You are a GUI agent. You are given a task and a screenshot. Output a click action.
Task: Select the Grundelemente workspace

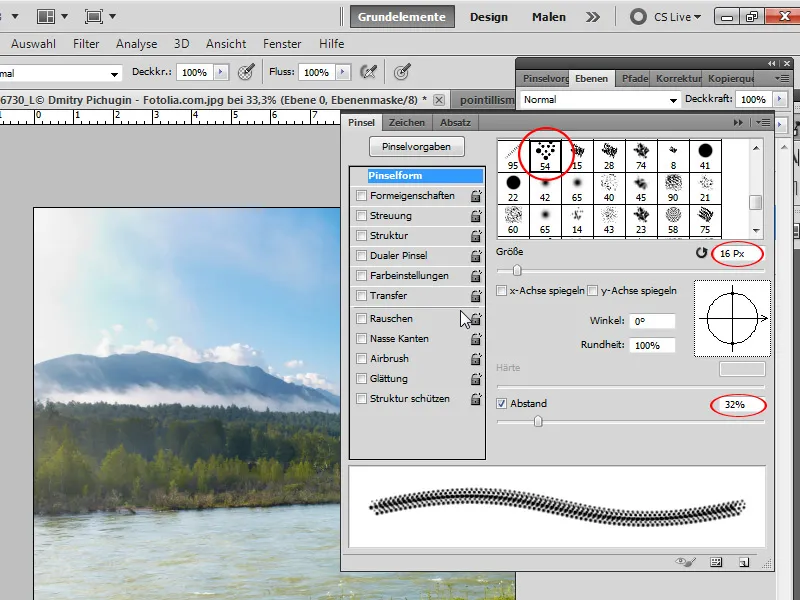pos(402,17)
